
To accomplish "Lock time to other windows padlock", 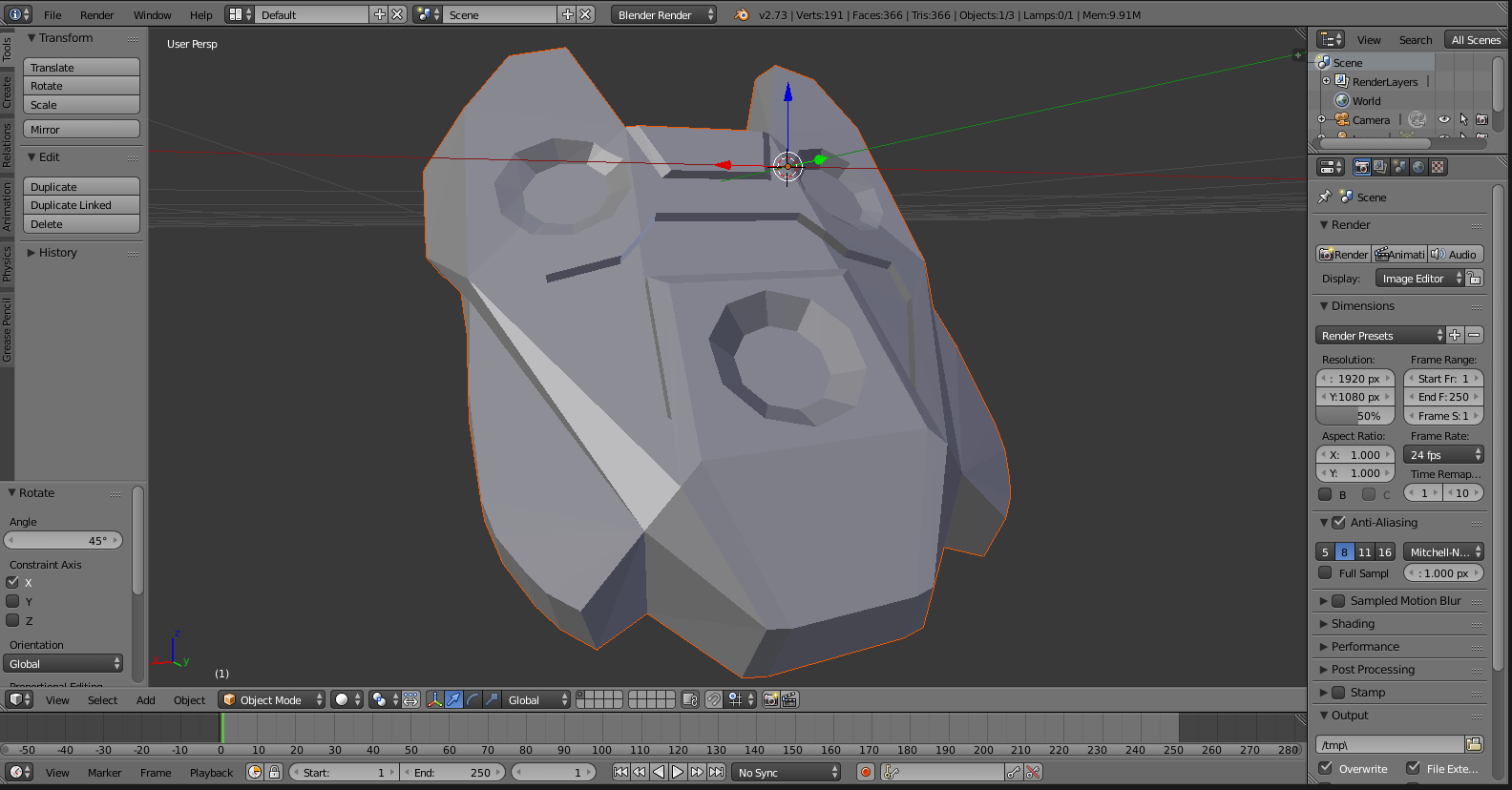I will coord(274,772).
